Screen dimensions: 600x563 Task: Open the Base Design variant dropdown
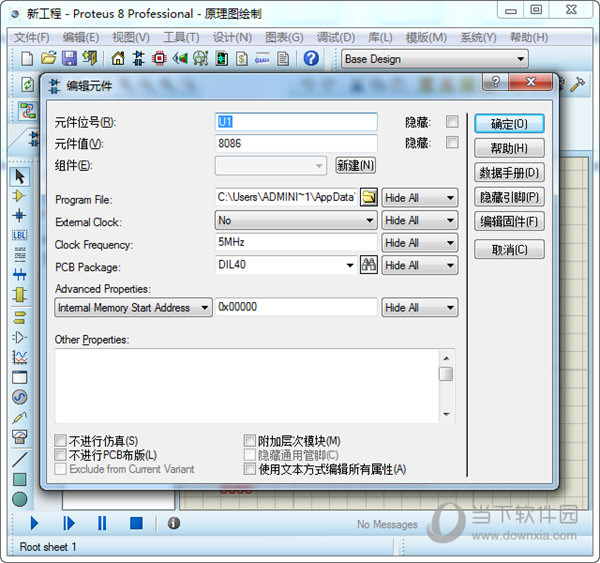tap(435, 59)
